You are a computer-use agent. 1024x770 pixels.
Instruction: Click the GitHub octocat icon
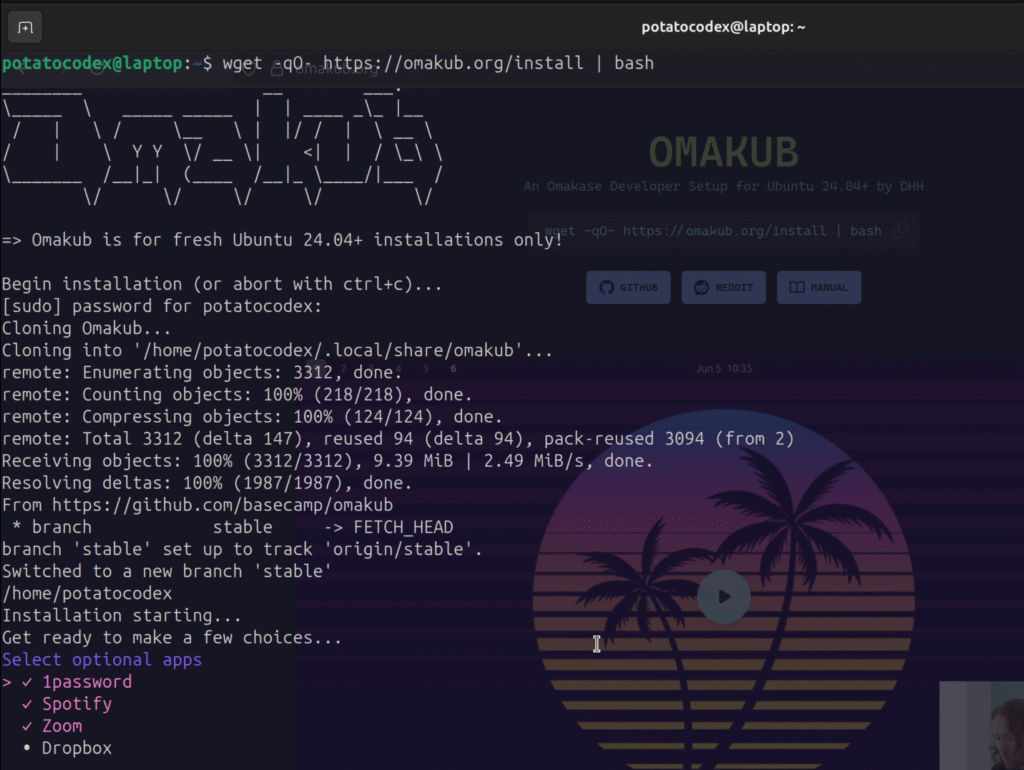607,287
